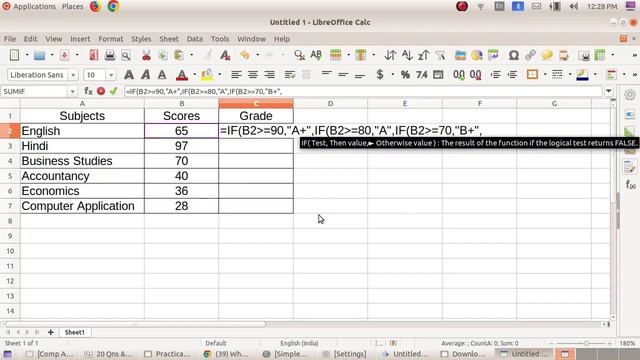Open the Format menu

point(111,39)
